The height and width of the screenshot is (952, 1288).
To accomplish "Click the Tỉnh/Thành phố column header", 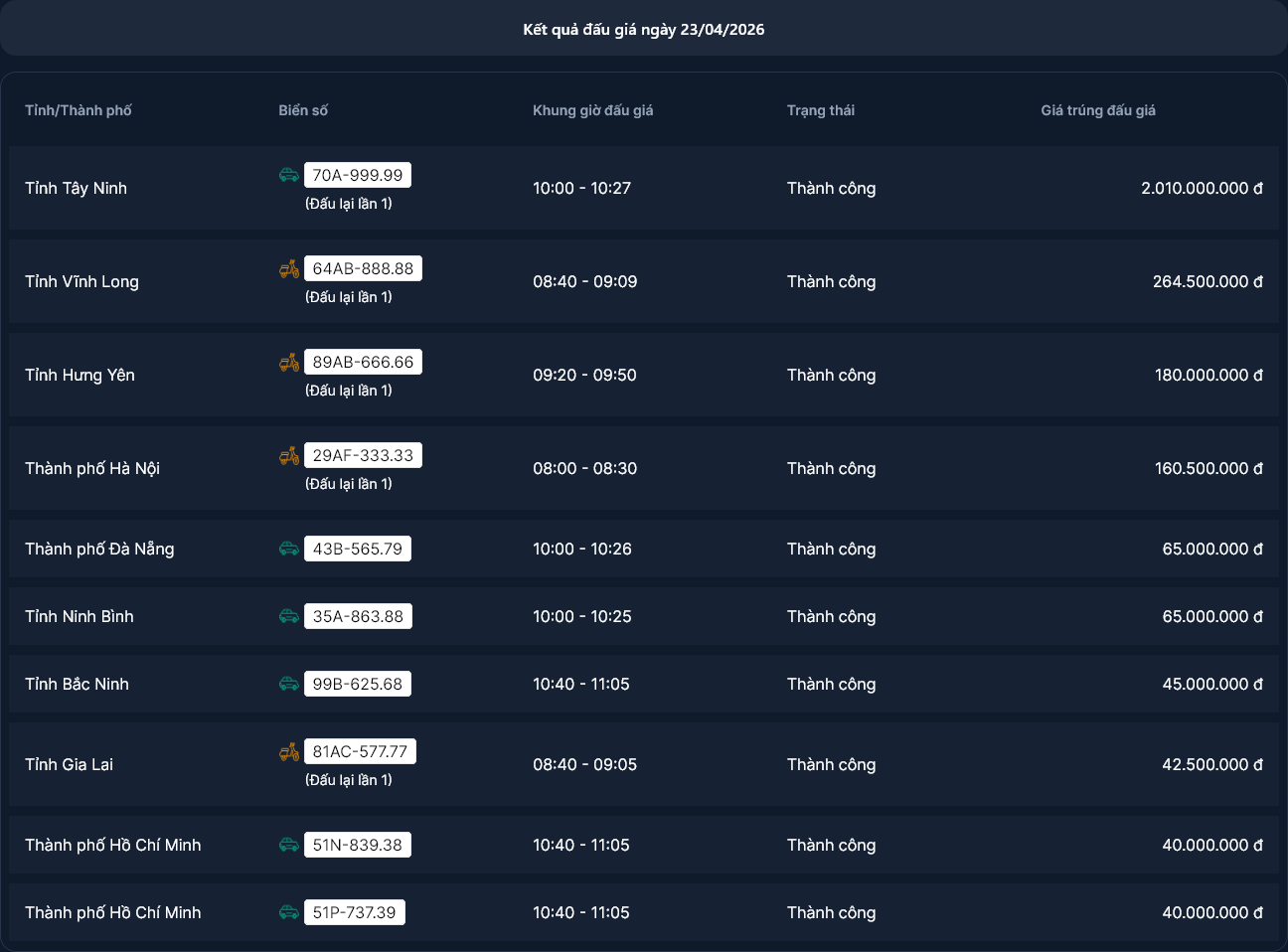I will click(x=79, y=110).
